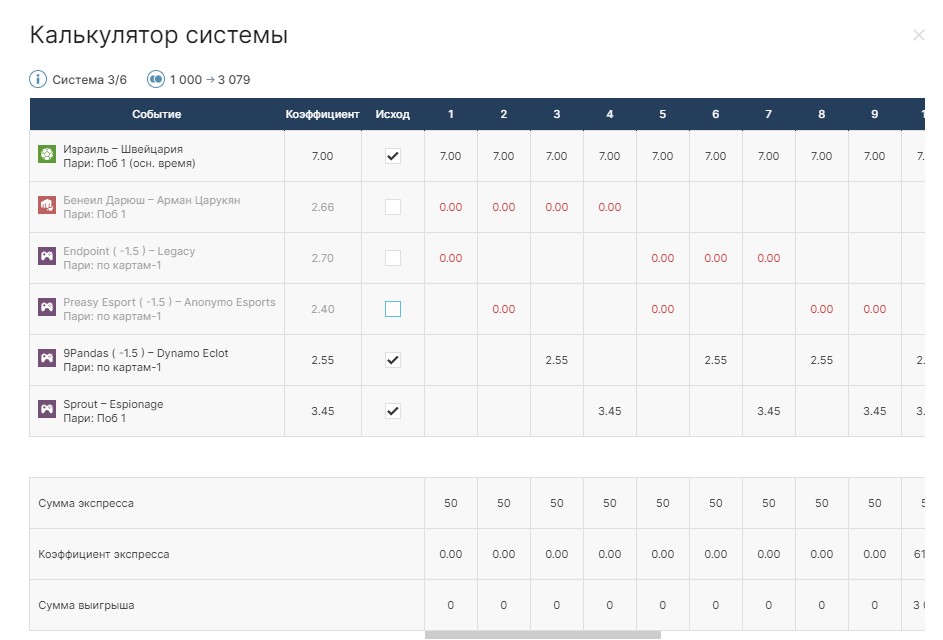943x640 pixels.
Task: Click the 1 000 → 3 079 amount text
Action: point(209,80)
